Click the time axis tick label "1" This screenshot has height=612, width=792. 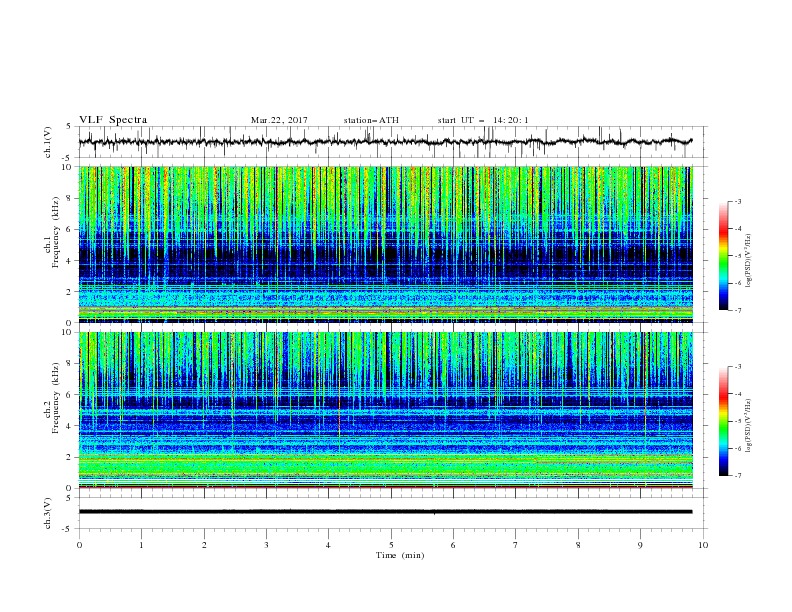(x=141, y=545)
